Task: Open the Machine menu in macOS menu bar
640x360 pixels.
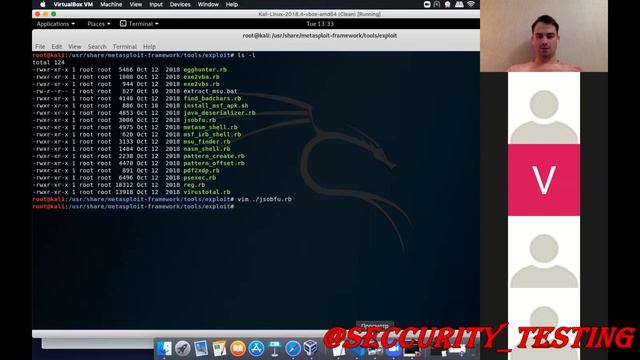Action: (x=111, y=4)
